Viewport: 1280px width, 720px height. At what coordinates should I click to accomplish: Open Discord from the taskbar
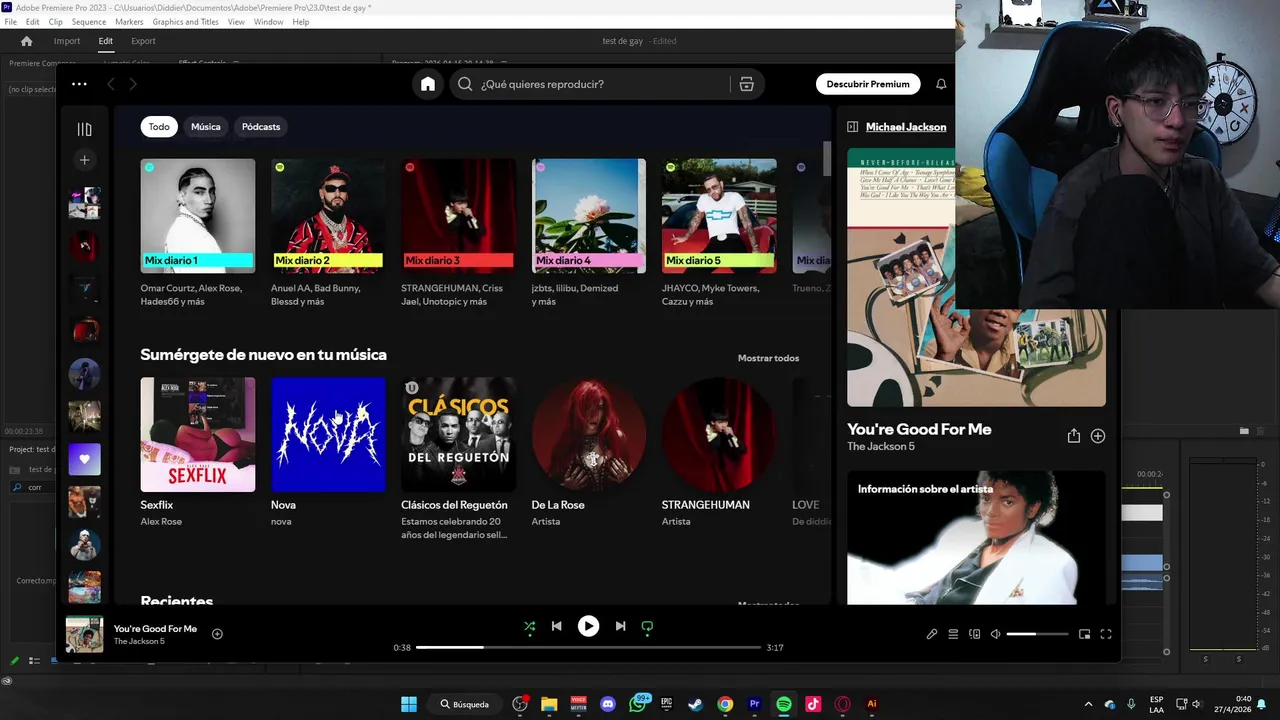click(x=608, y=704)
